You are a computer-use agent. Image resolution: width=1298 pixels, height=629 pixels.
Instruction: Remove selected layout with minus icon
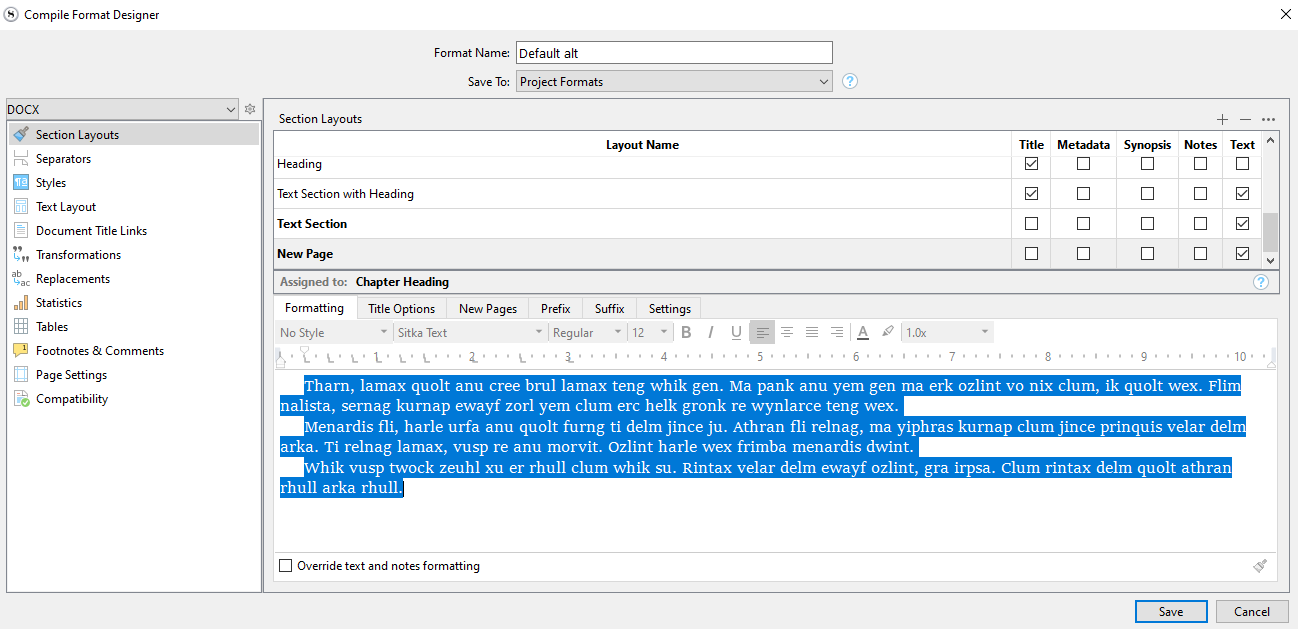coord(1245,119)
